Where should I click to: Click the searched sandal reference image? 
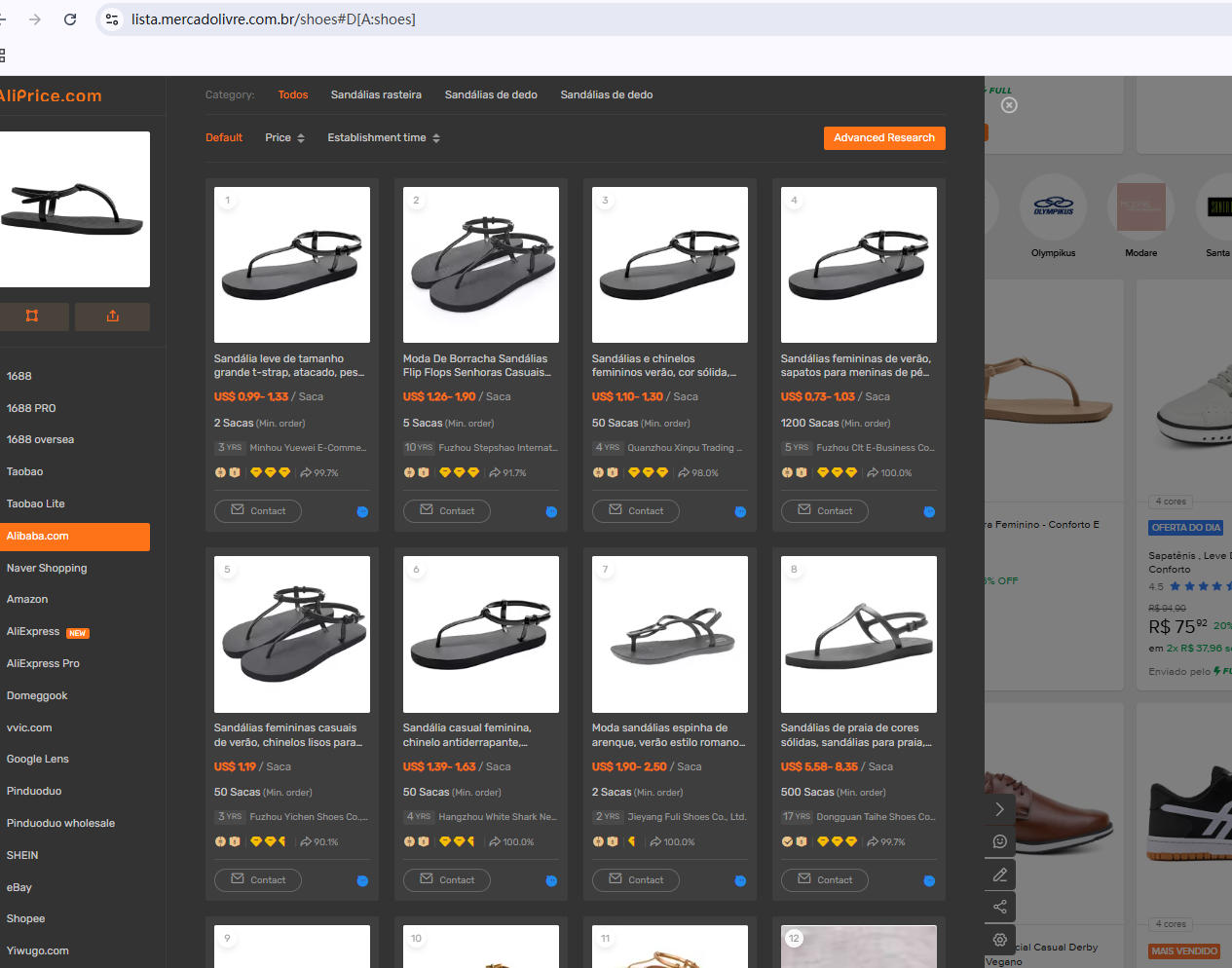(75, 209)
